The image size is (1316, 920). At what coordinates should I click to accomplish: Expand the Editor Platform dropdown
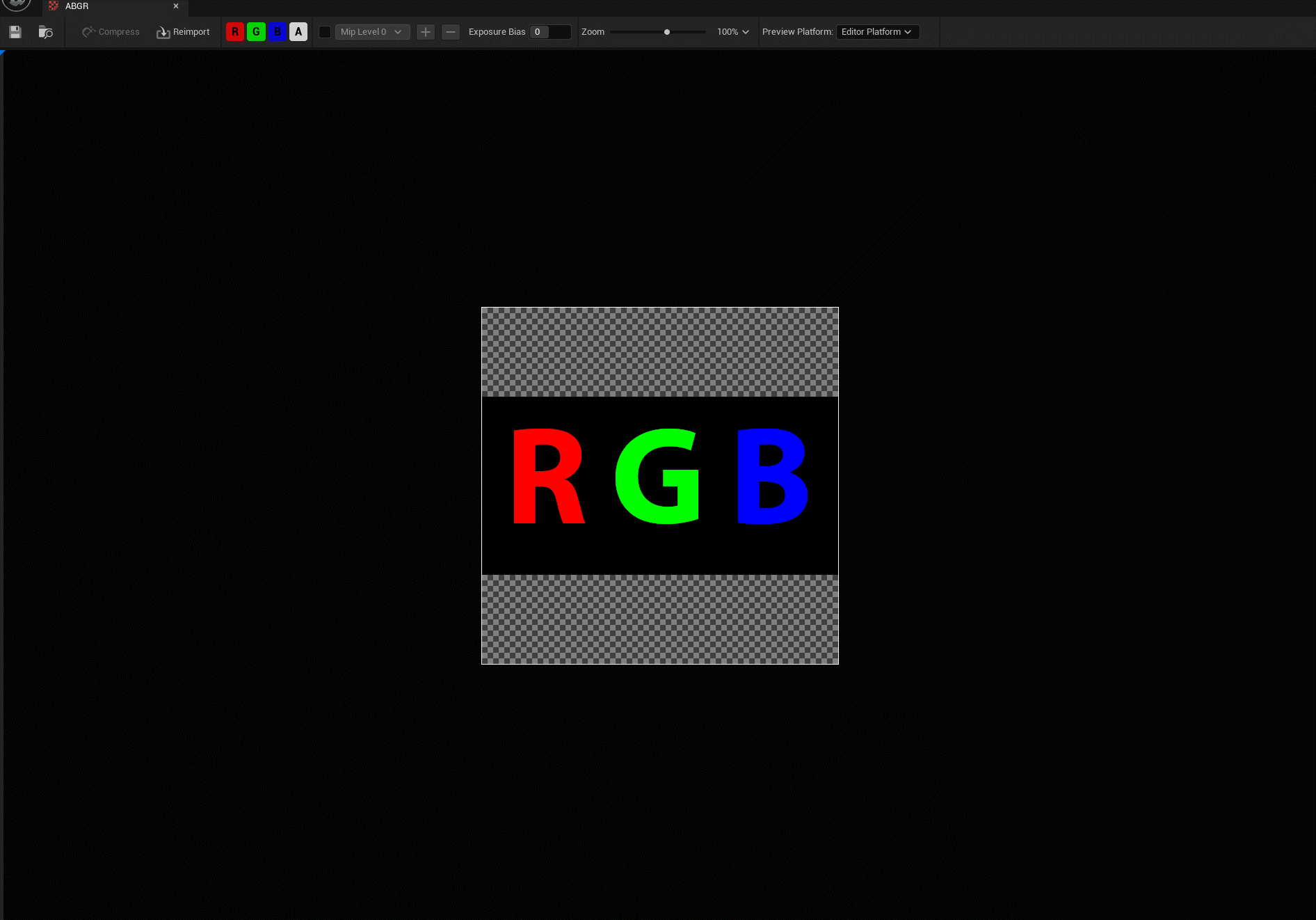pos(877,32)
